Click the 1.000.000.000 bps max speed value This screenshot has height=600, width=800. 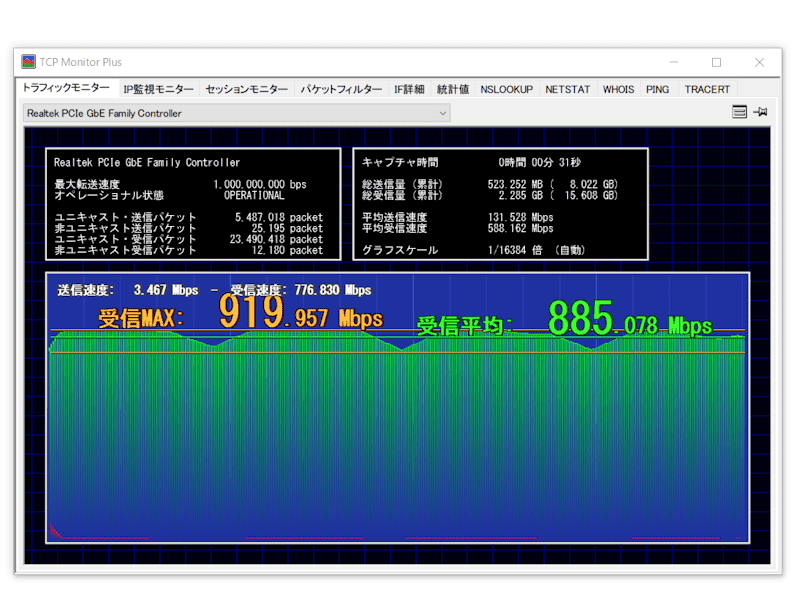point(260,184)
